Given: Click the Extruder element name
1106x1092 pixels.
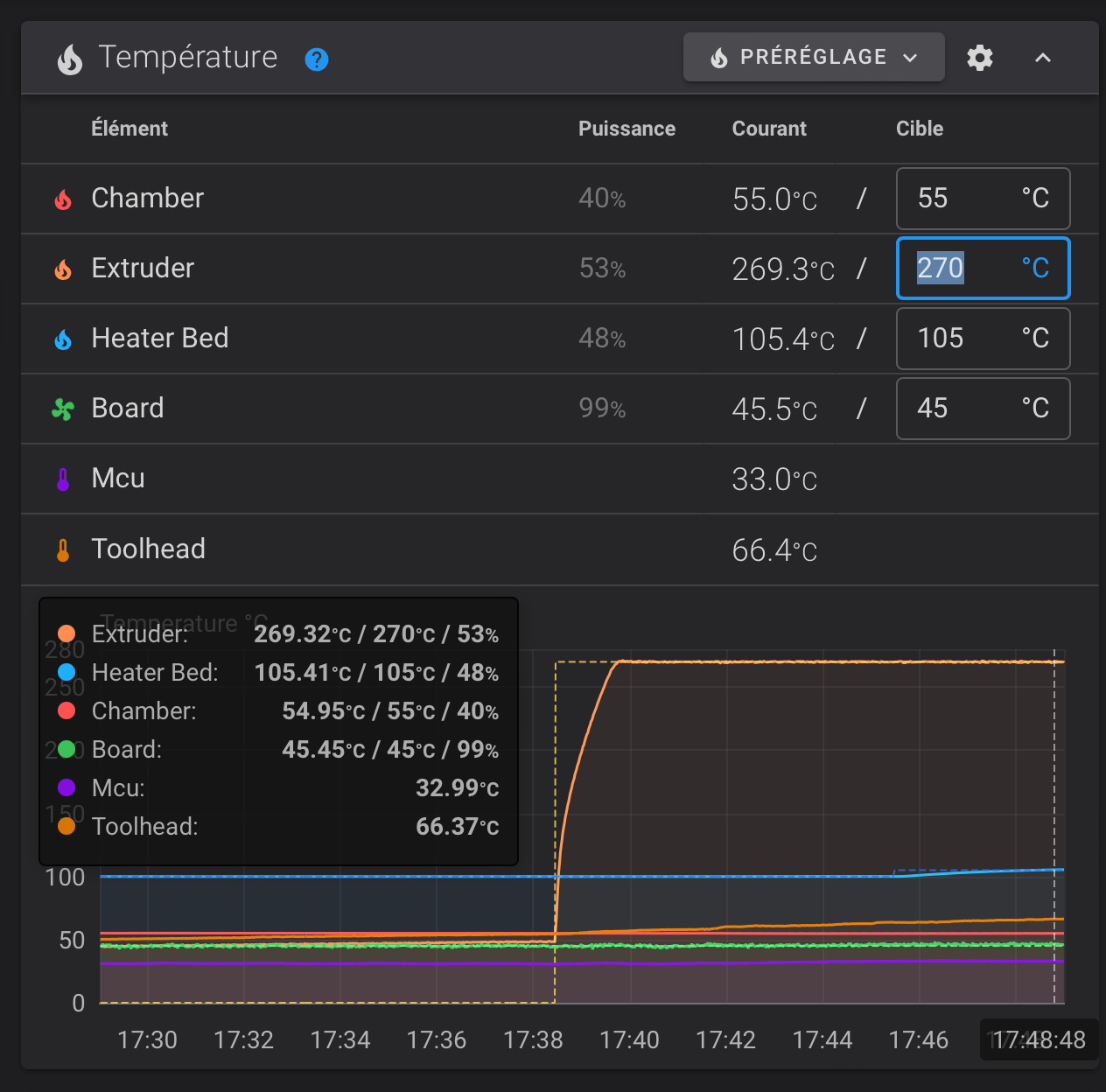Looking at the screenshot, I should point(143,269).
